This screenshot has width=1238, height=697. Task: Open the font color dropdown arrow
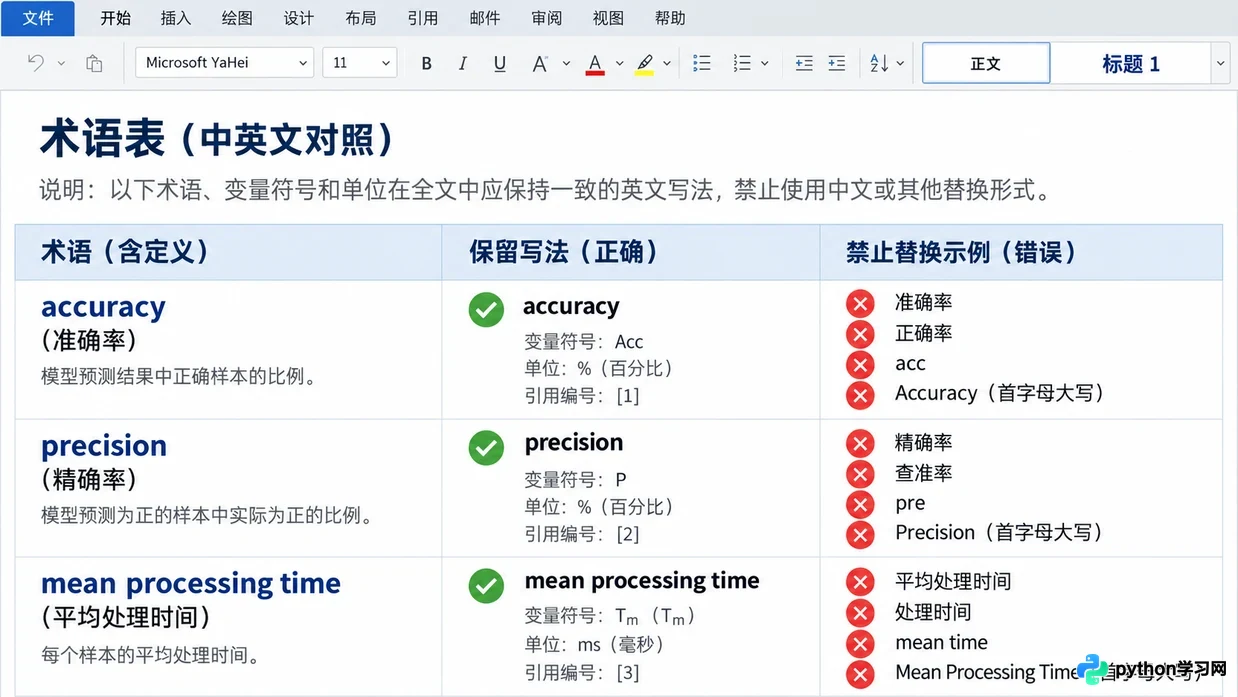click(x=619, y=63)
